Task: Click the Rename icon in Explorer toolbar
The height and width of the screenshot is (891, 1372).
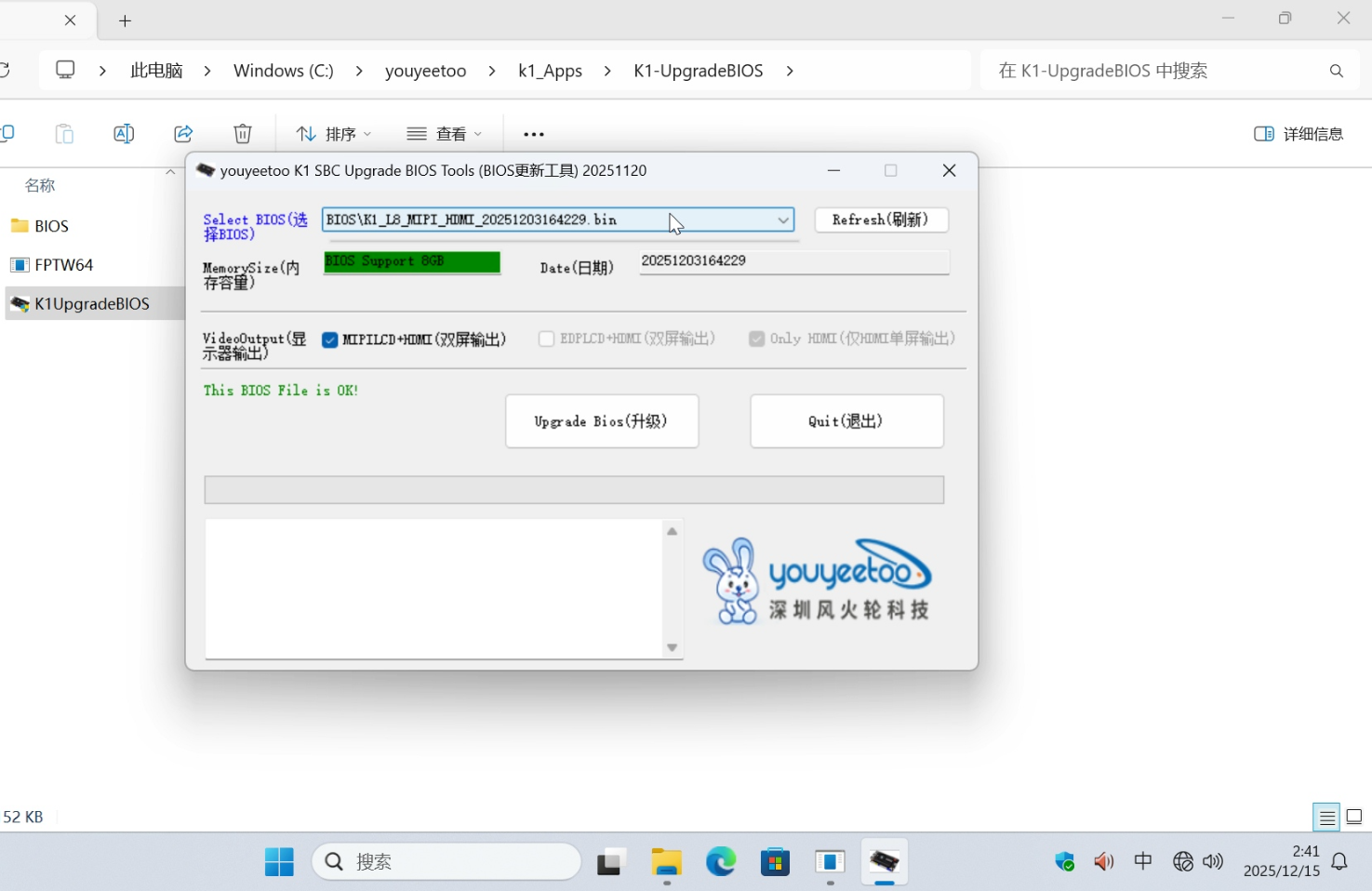Action: coord(123,134)
